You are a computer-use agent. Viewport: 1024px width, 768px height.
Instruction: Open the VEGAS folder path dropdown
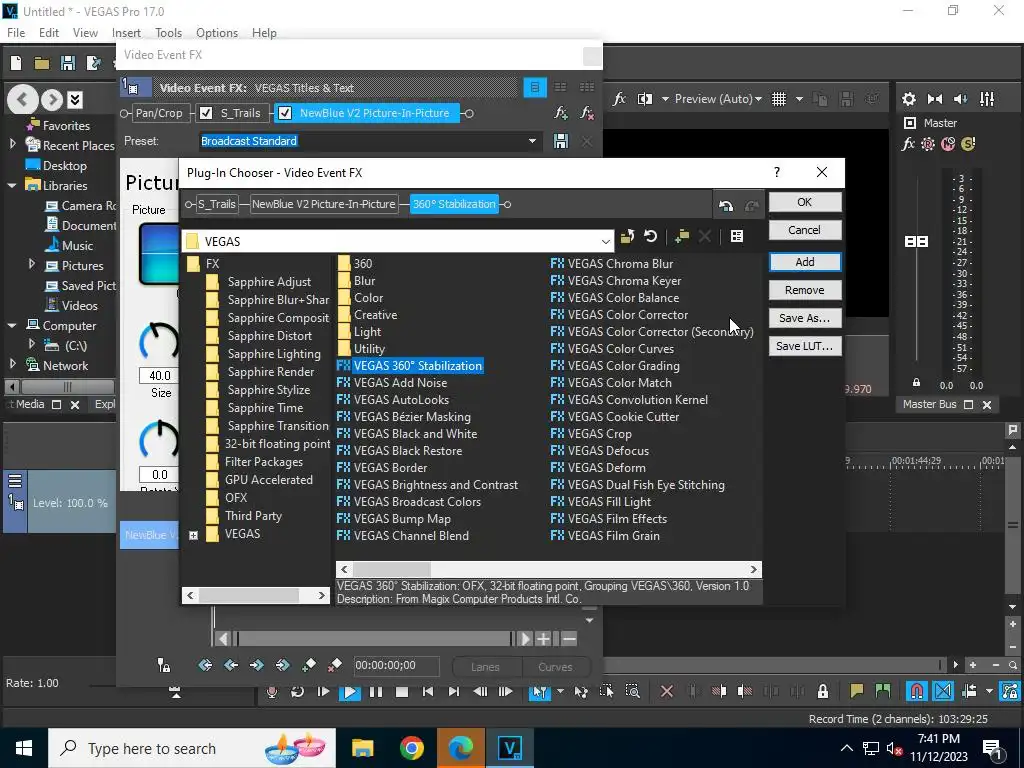[605, 242]
